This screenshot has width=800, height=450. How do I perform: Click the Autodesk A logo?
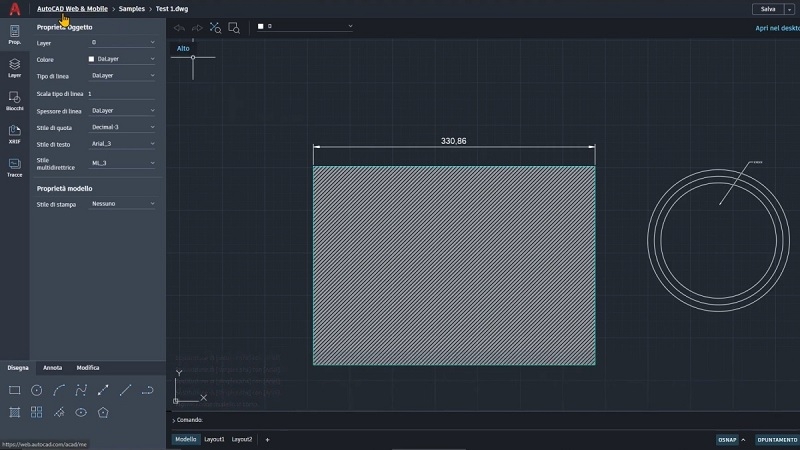point(14,9)
